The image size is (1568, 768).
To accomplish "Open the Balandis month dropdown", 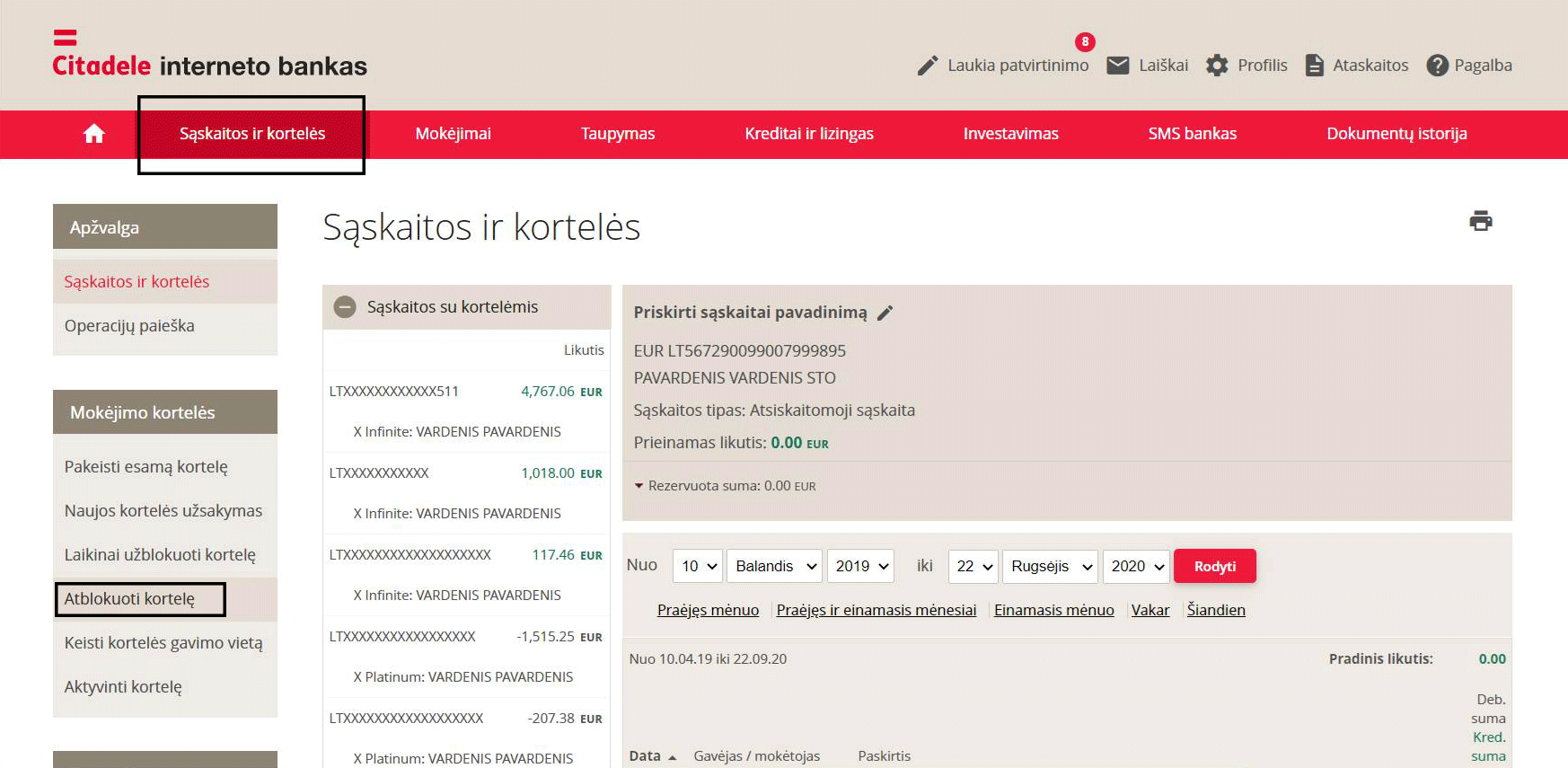I will point(774,566).
